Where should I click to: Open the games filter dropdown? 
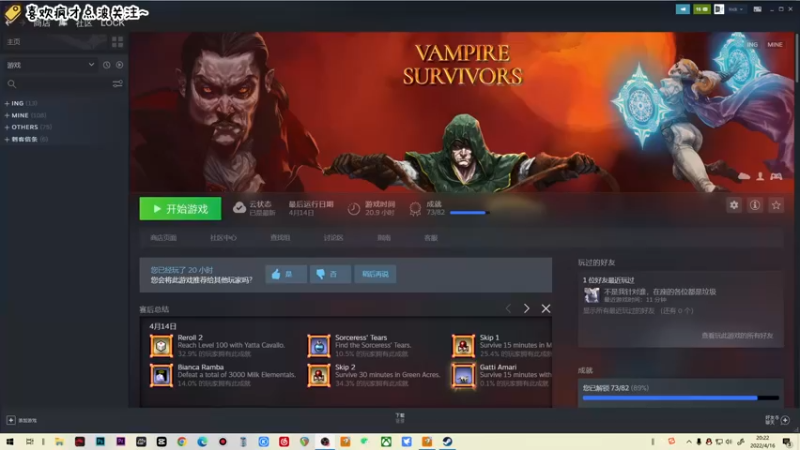pos(50,65)
